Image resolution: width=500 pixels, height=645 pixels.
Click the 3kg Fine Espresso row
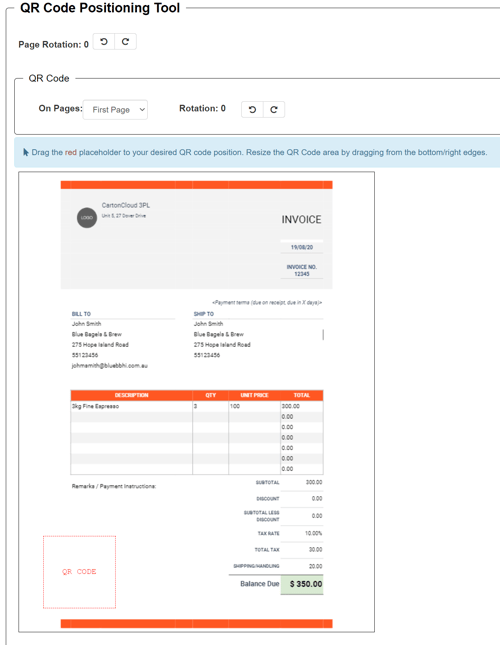[197, 406]
